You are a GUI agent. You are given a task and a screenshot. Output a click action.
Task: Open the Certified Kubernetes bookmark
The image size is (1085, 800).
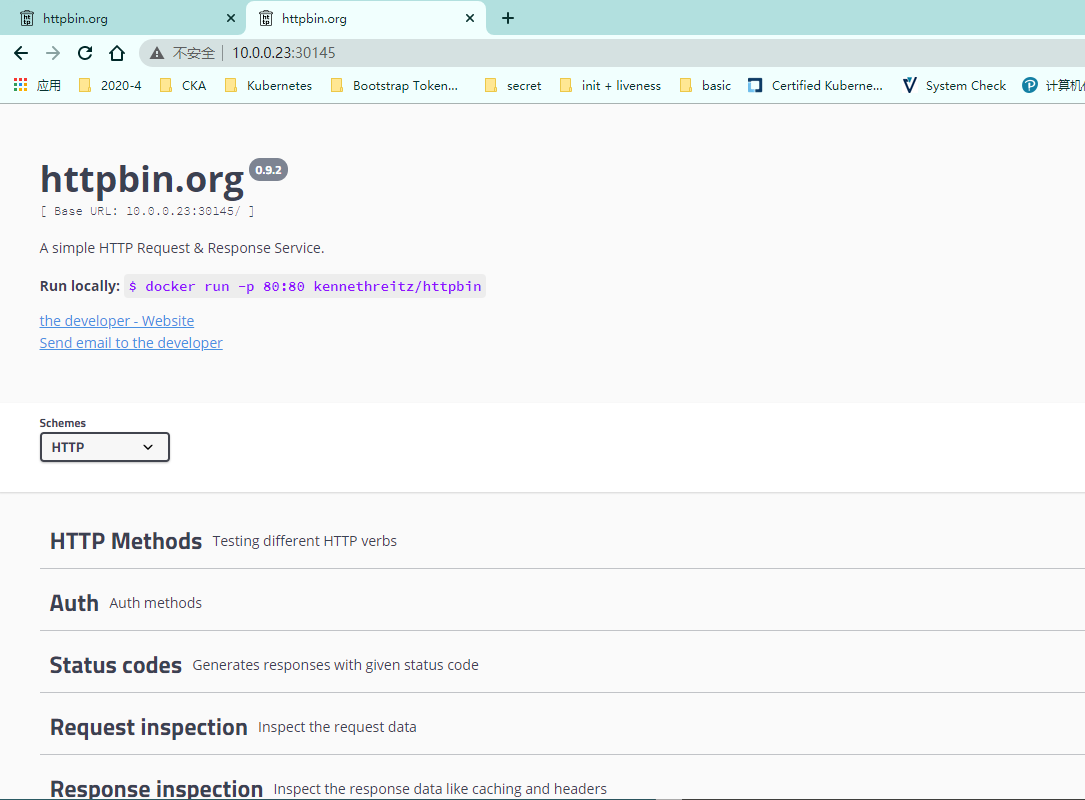click(x=816, y=85)
